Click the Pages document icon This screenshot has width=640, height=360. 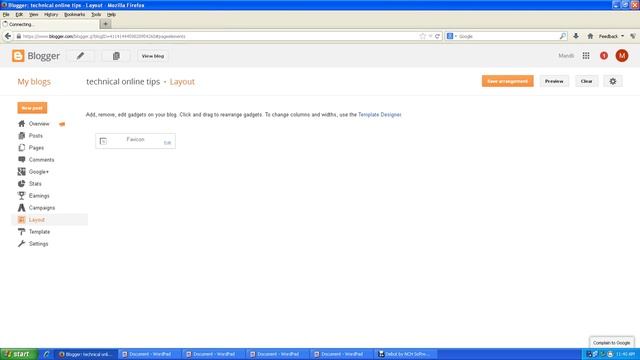[x=22, y=148]
